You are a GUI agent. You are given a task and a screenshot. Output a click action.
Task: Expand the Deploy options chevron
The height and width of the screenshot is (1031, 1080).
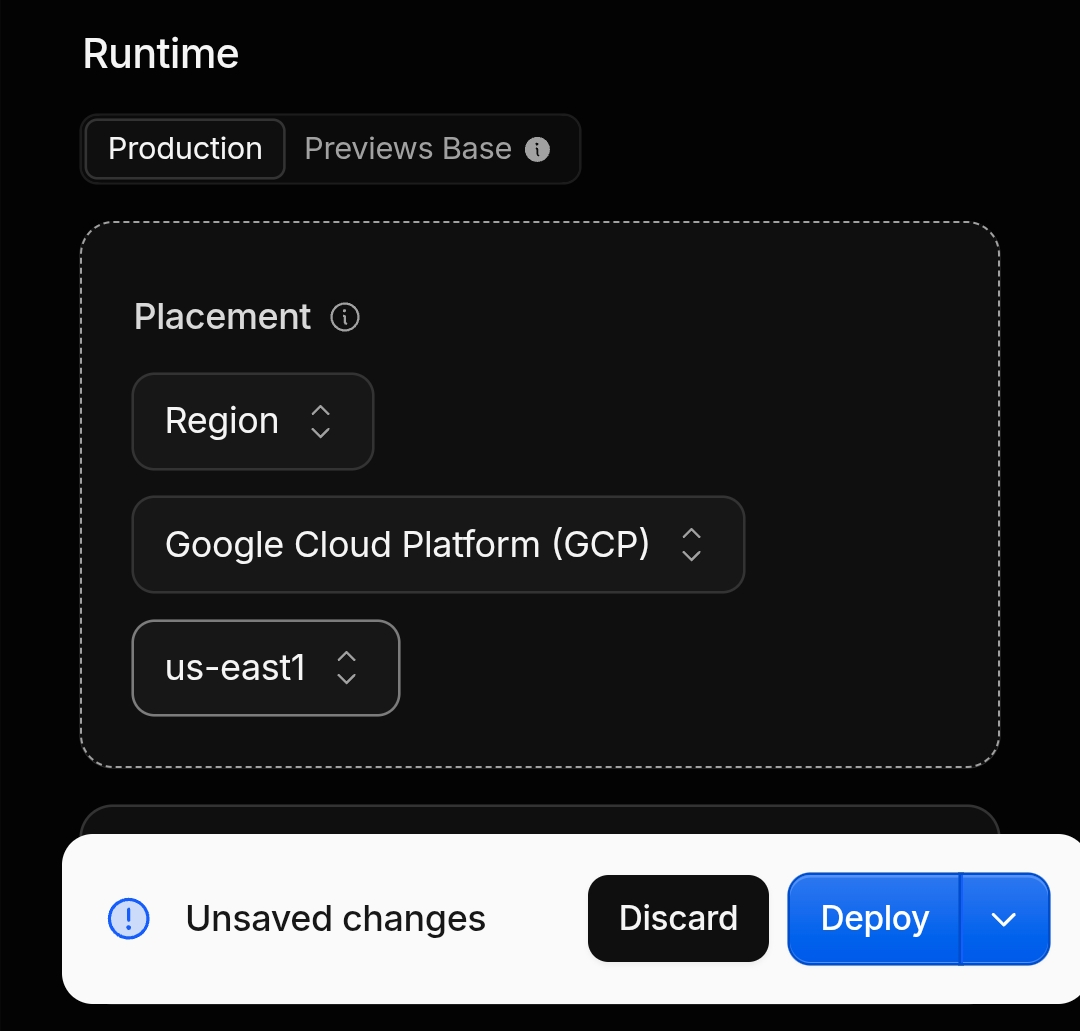click(1005, 919)
